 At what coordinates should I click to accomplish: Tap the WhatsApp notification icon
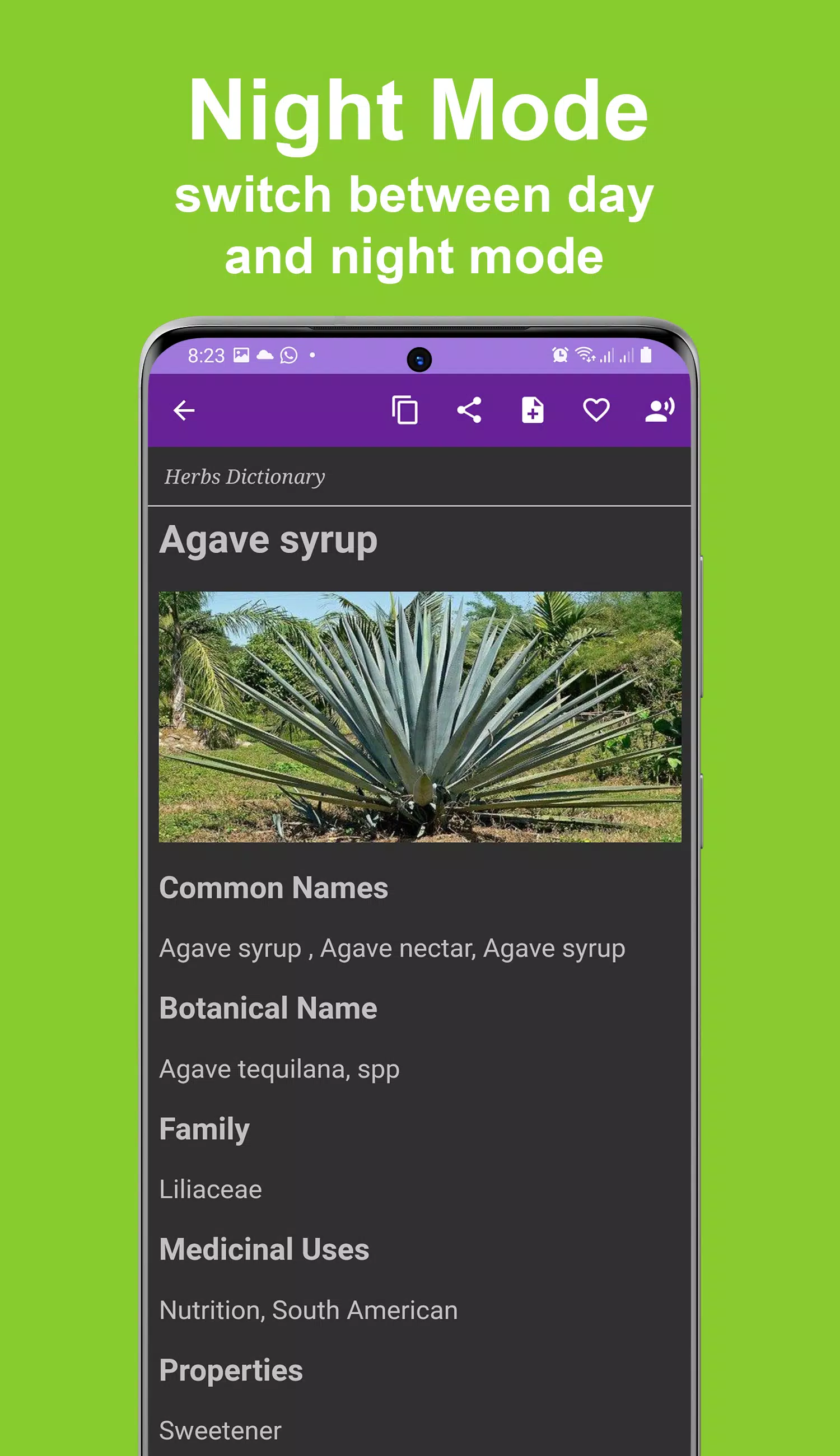pyautogui.click(x=288, y=356)
